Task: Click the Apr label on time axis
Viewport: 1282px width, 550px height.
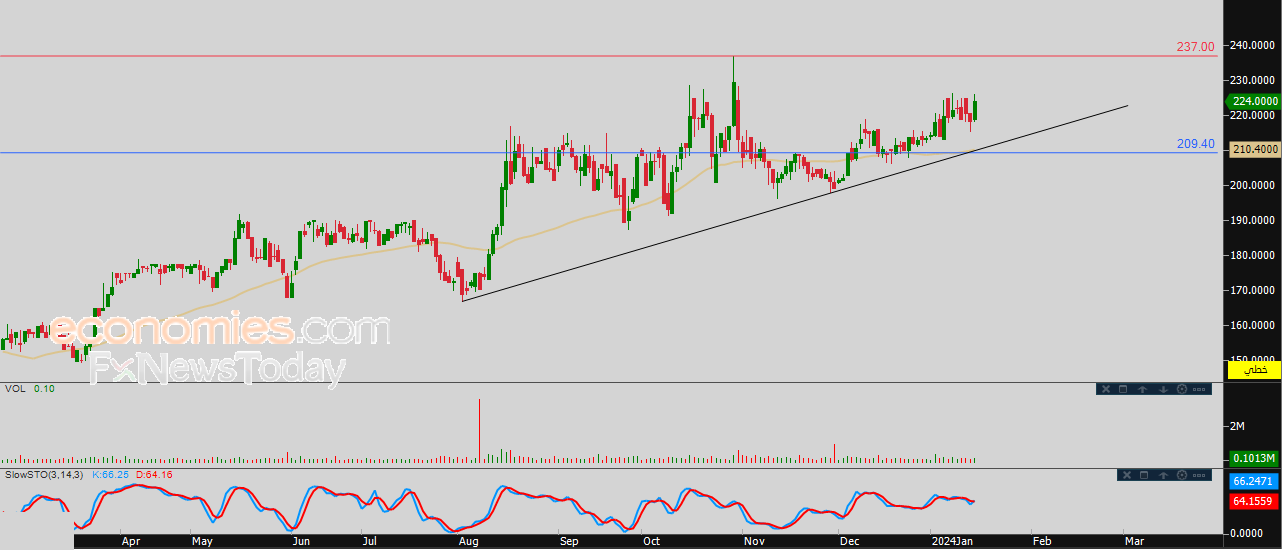Action: pyautogui.click(x=131, y=541)
